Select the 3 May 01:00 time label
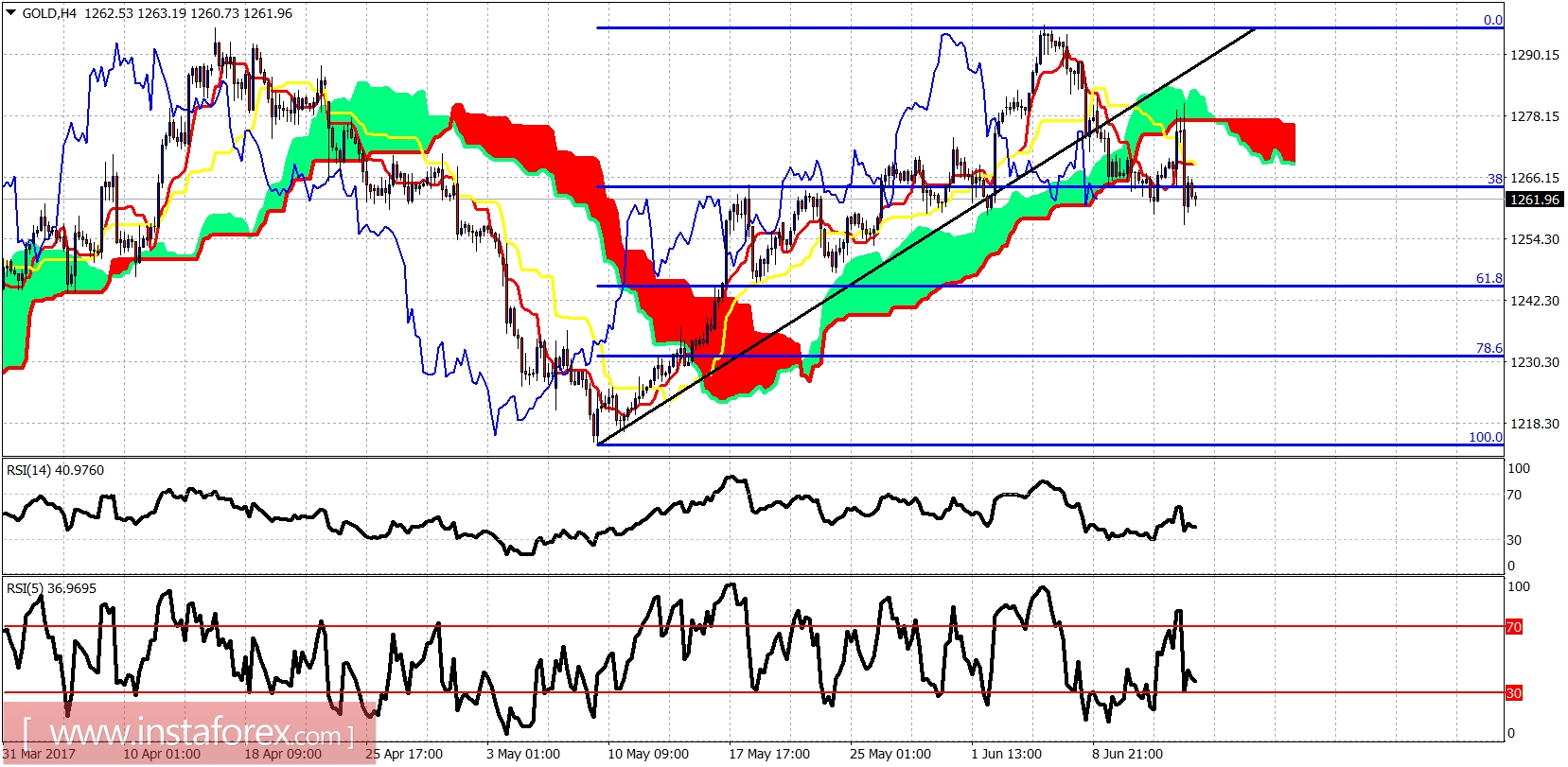The image size is (1568, 767). [x=523, y=754]
